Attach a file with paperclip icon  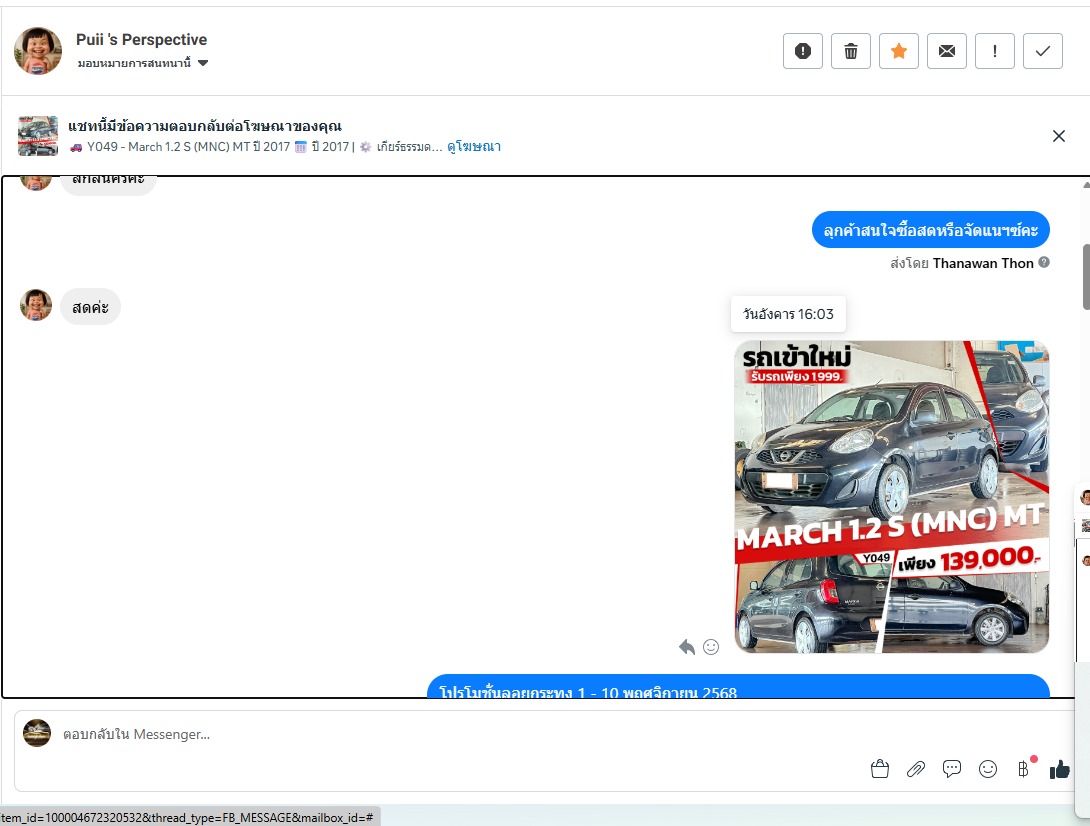pyautogui.click(x=916, y=769)
